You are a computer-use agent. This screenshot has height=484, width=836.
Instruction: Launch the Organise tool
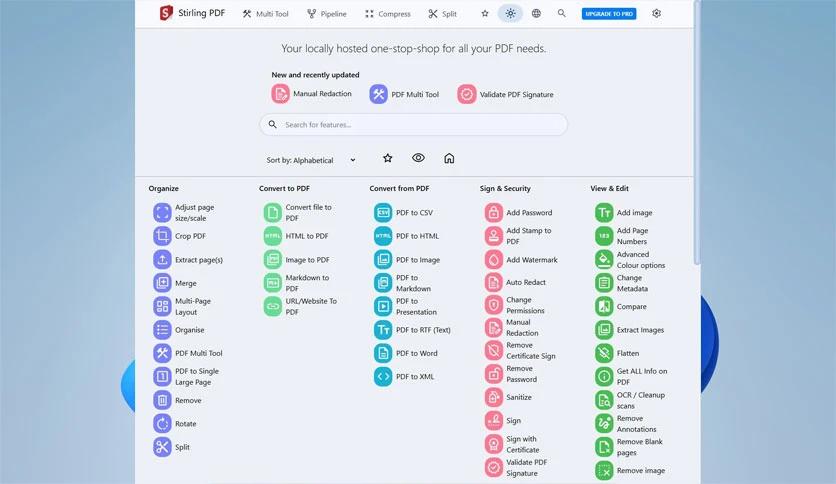(179, 329)
